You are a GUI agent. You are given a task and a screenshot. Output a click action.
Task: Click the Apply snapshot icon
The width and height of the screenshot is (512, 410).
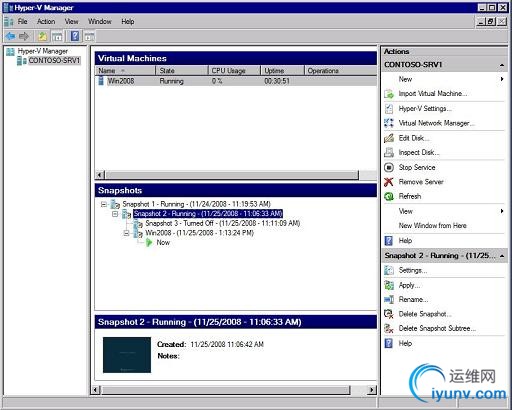pos(389,285)
